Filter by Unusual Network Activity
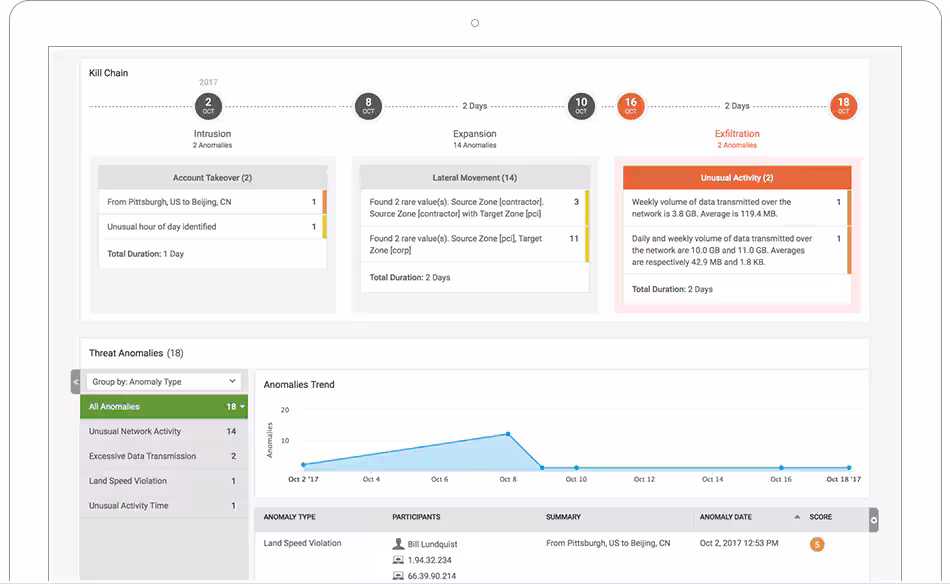The height and width of the screenshot is (584, 950). (135, 432)
